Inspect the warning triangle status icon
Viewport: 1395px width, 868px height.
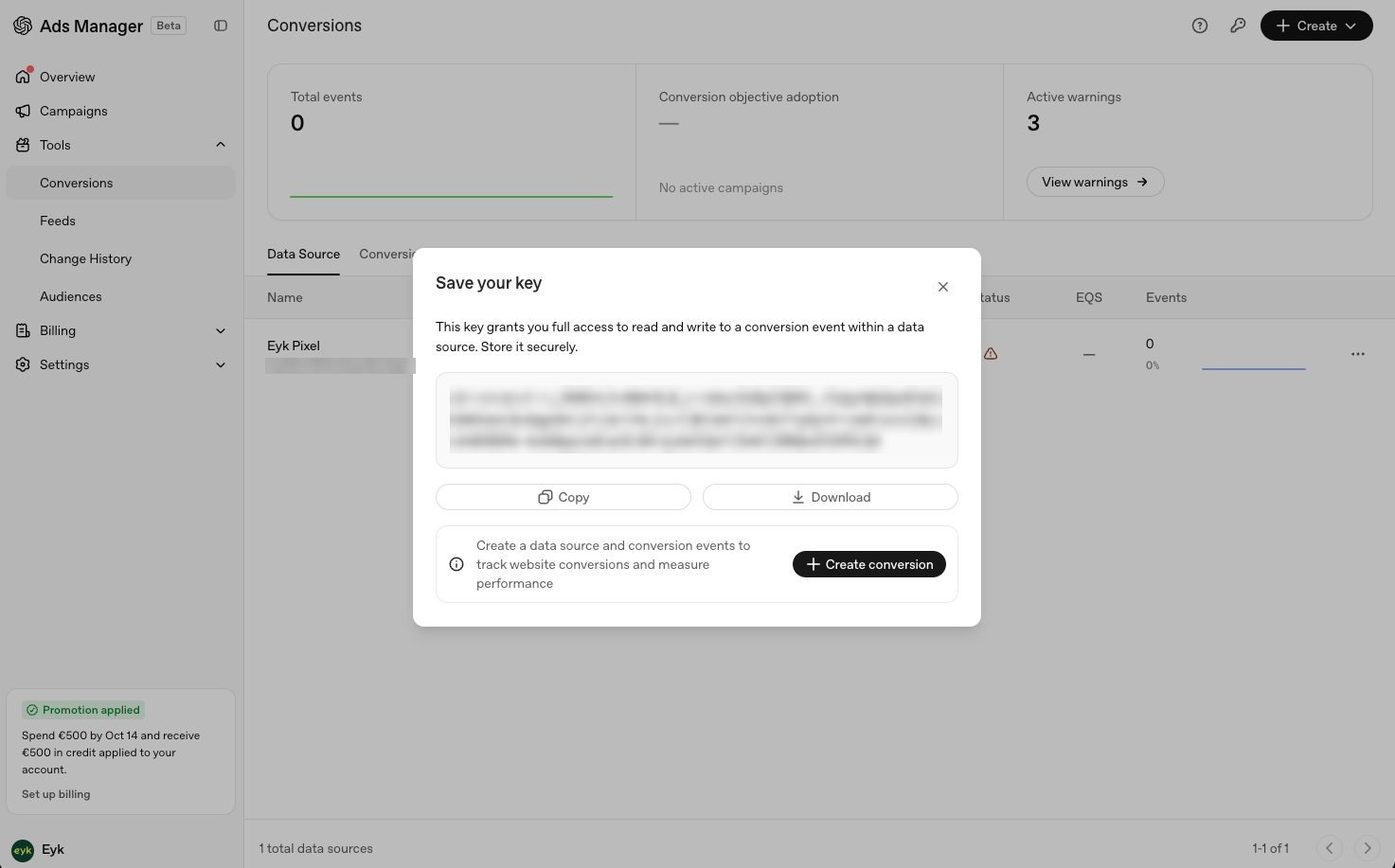tap(991, 354)
